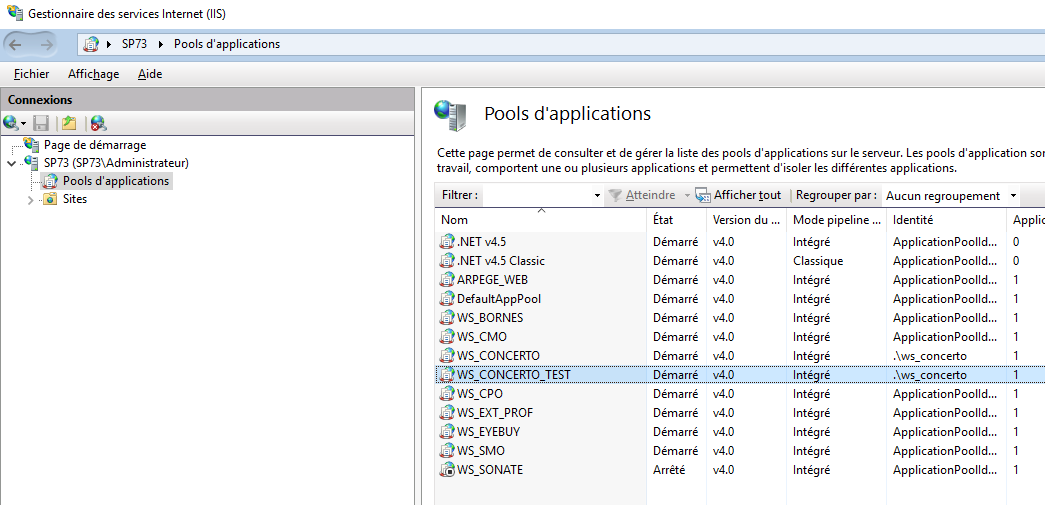The height and width of the screenshot is (505, 1045).
Task: Collapse the SP73 server node
Action: point(12,163)
